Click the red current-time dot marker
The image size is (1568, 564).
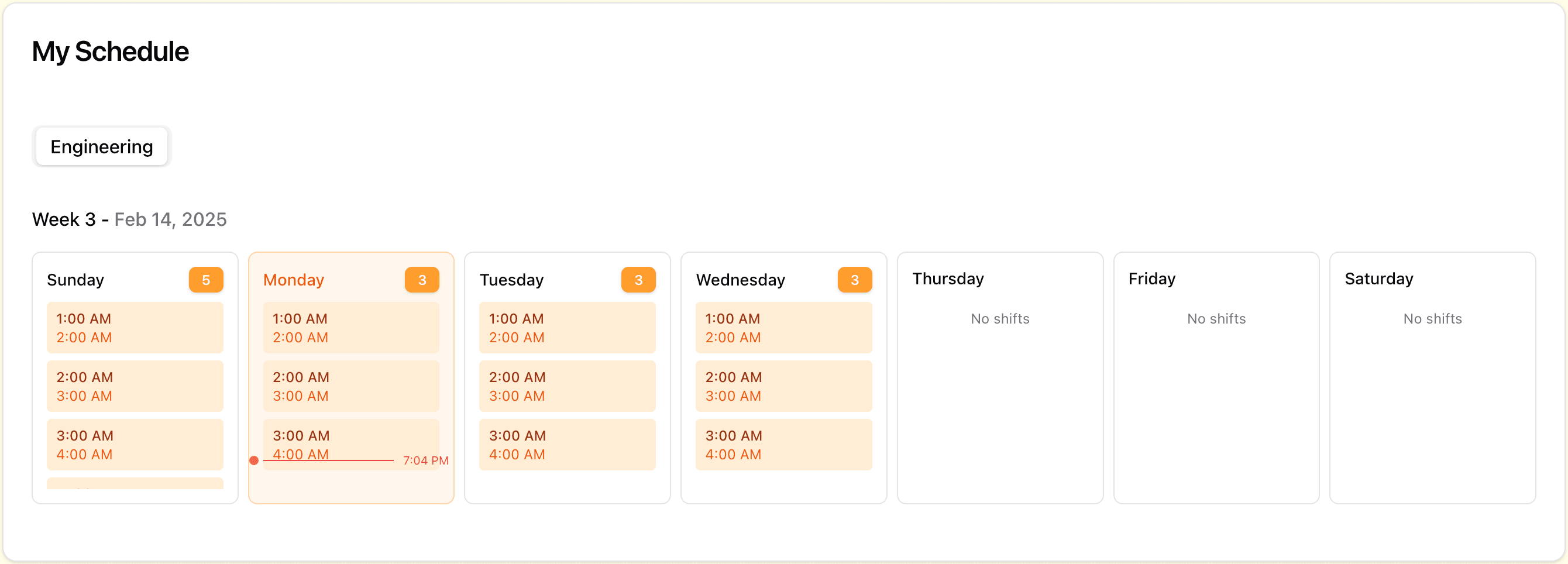[254, 460]
